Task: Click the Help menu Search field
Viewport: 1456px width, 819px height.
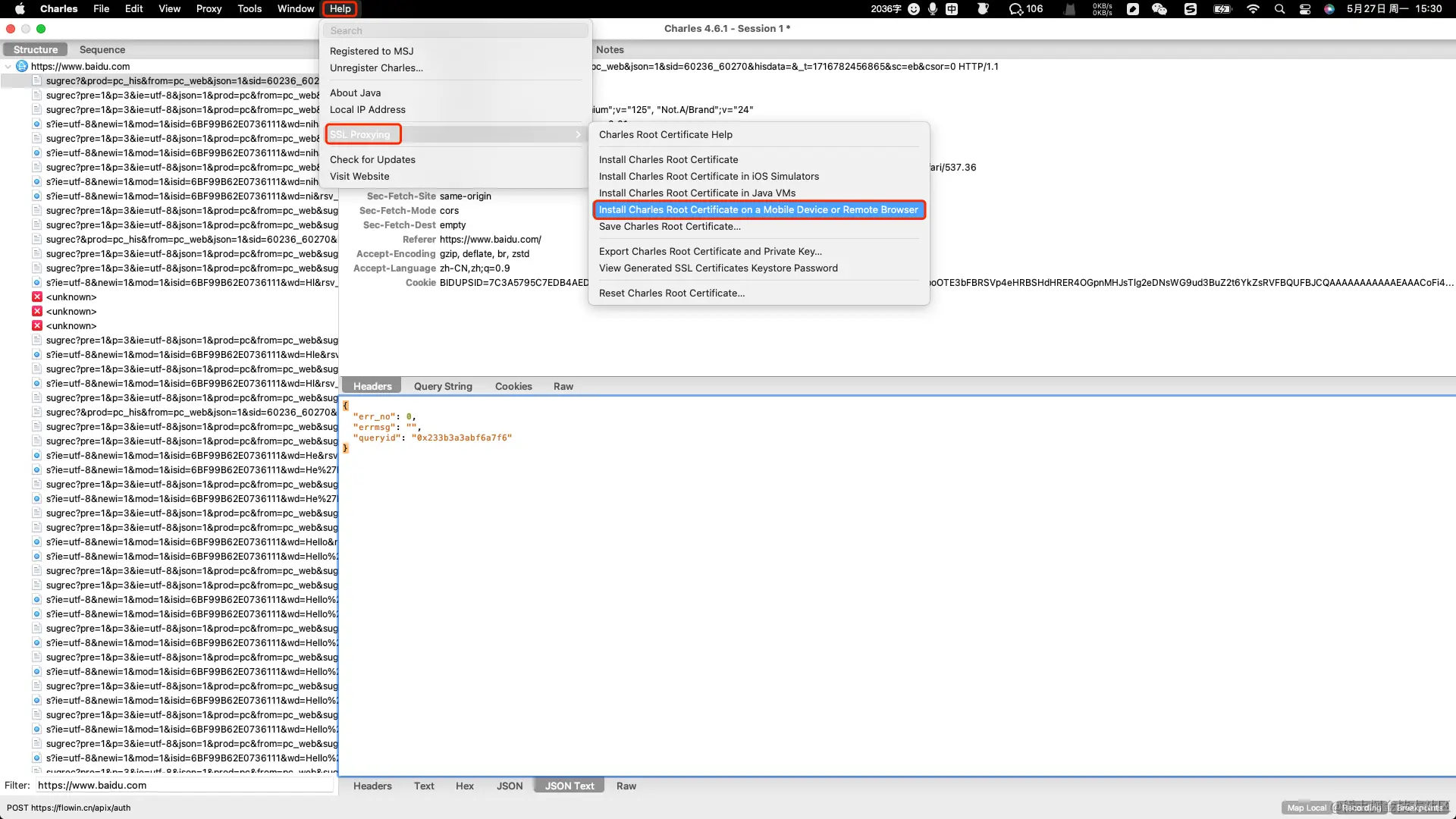Action: 455,31
